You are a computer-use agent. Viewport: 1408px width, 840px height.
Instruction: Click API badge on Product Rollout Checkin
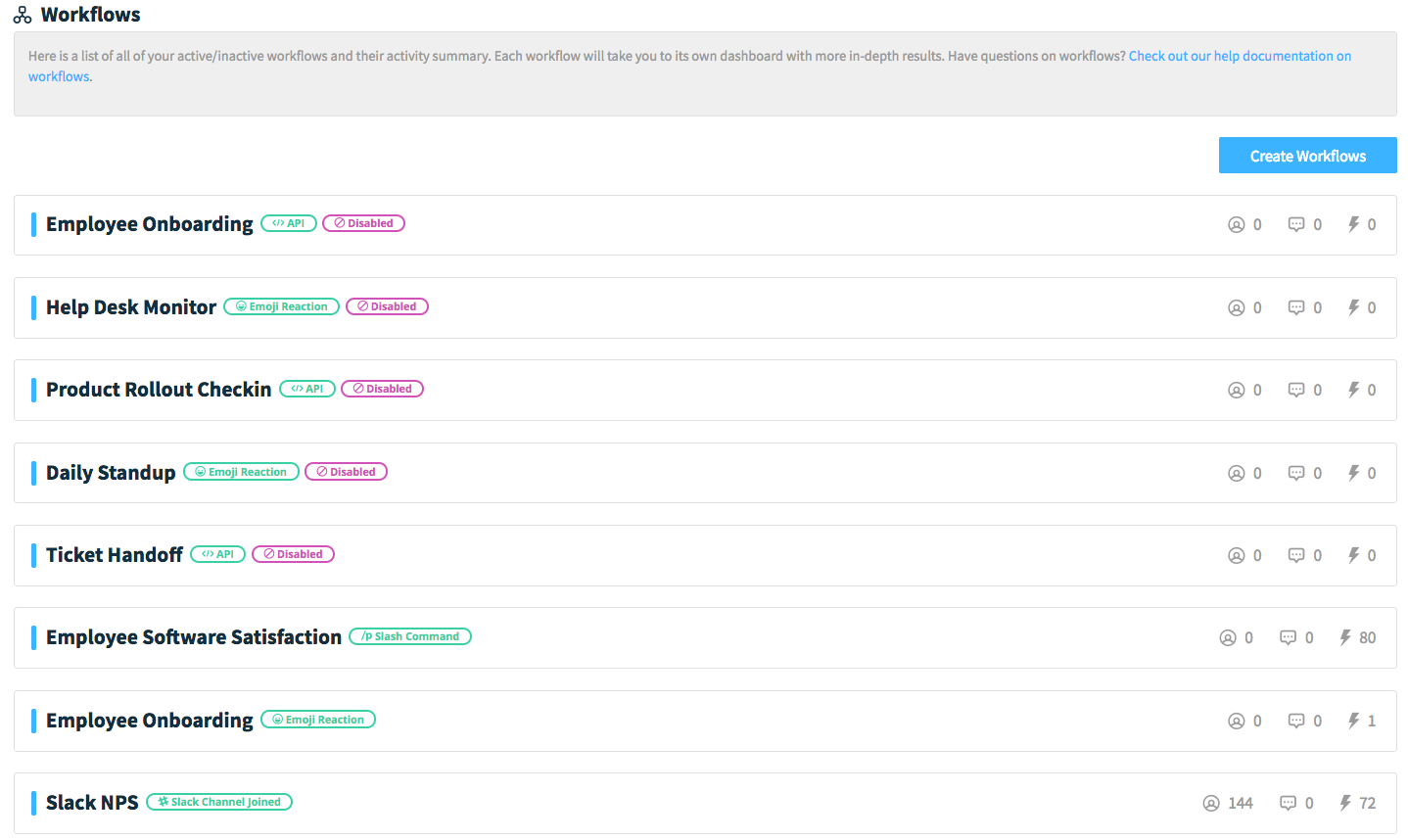pos(307,389)
